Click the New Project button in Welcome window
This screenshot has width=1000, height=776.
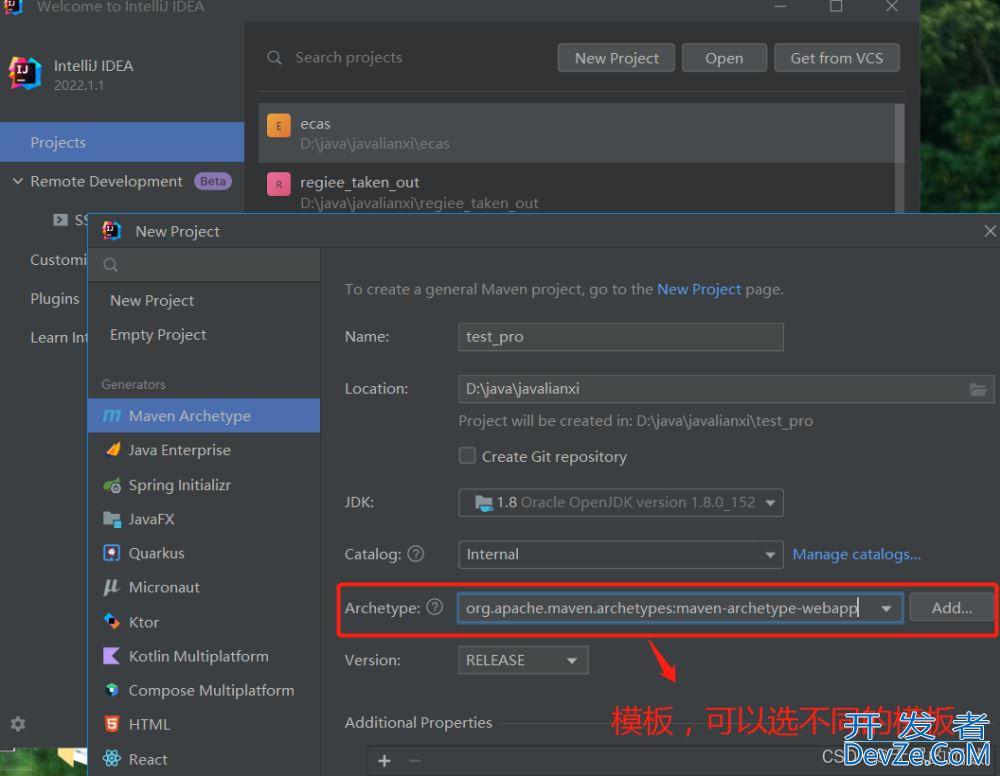click(x=616, y=58)
